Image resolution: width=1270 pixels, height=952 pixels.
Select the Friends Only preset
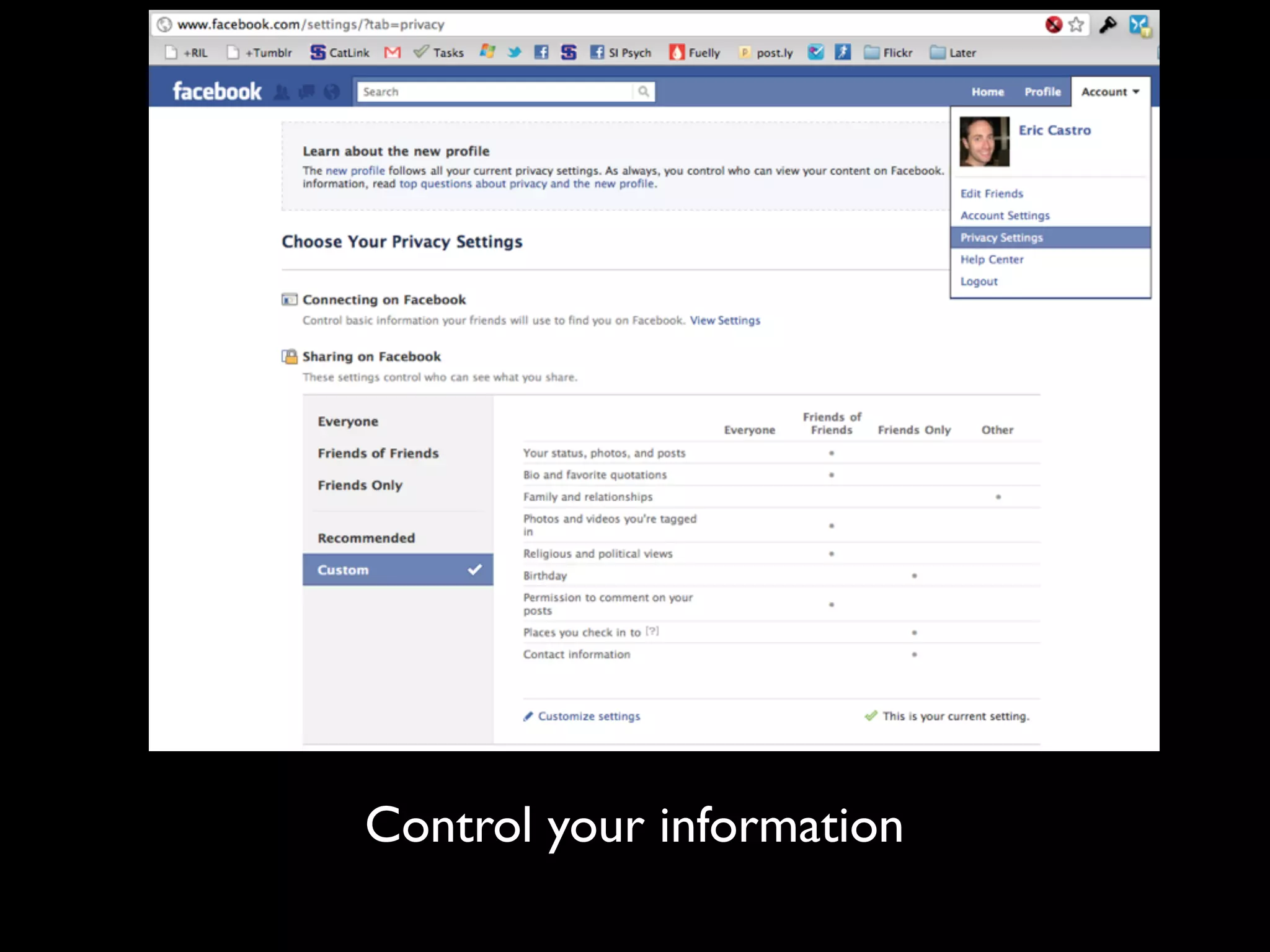(x=397, y=485)
